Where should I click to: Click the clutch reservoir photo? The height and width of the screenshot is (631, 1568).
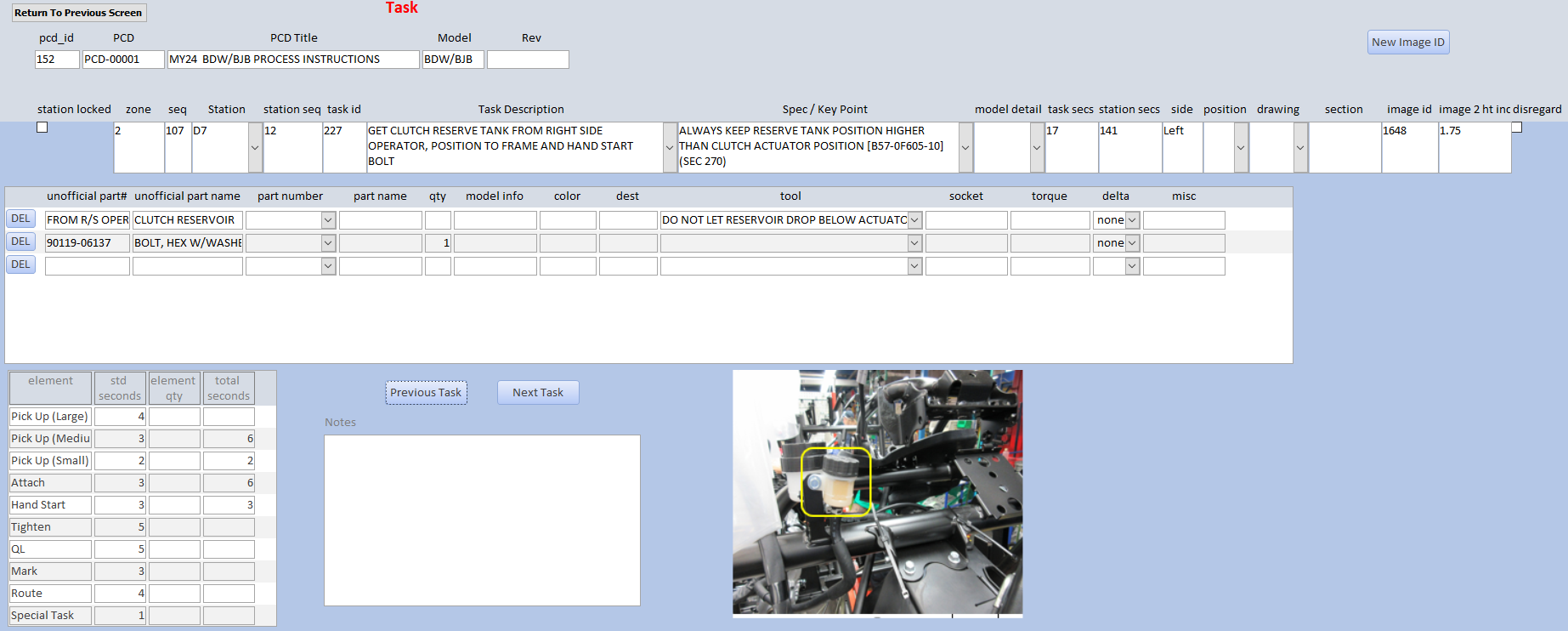(877, 492)
